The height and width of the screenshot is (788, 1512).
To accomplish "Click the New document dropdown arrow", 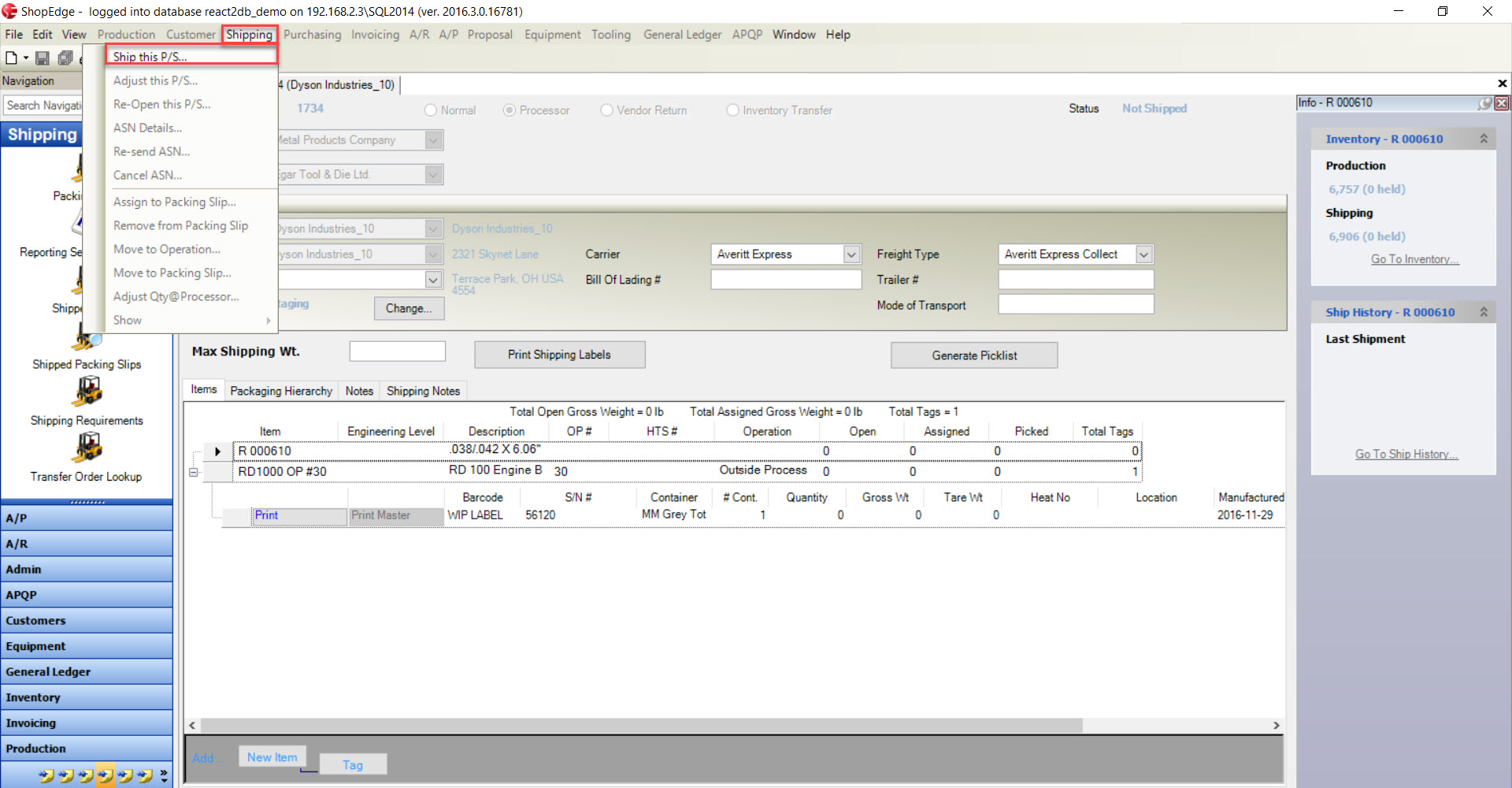I will (x=26, y=58).
